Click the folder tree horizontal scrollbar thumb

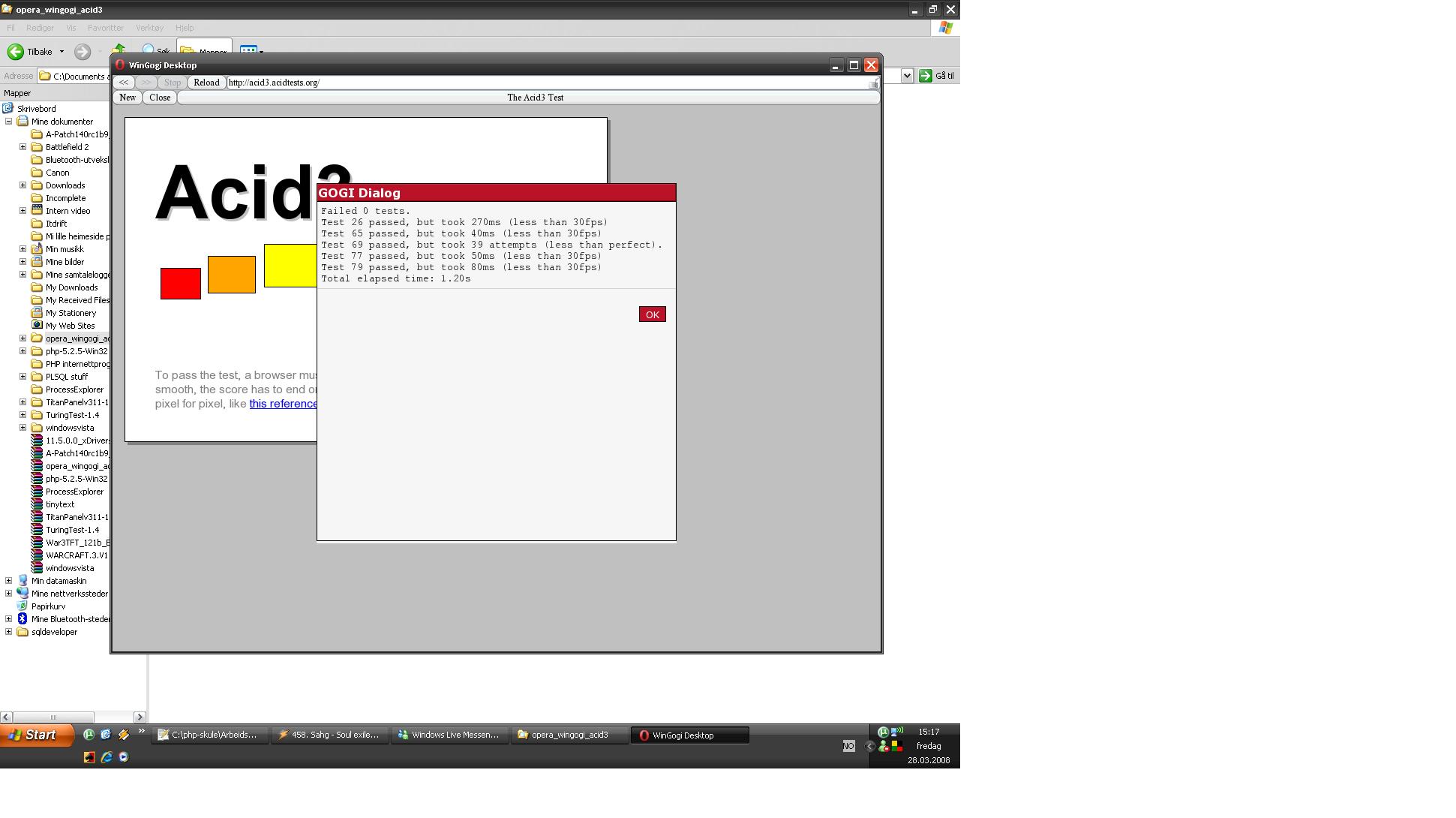point(53,717)
